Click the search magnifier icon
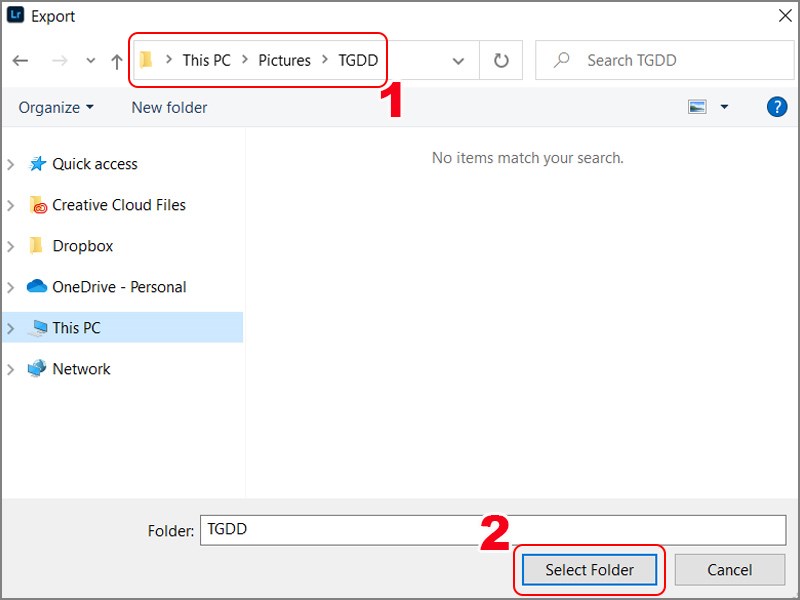The image size is (800, 600). tap(561, 60)
